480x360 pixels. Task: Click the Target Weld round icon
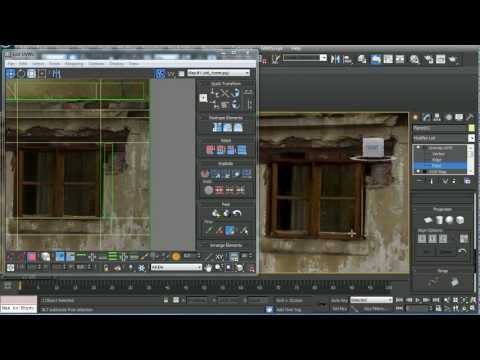point(209,190)
